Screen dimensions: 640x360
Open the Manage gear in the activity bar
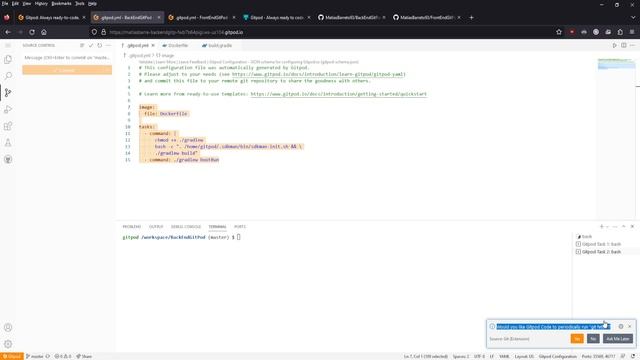tap(8, 344)
